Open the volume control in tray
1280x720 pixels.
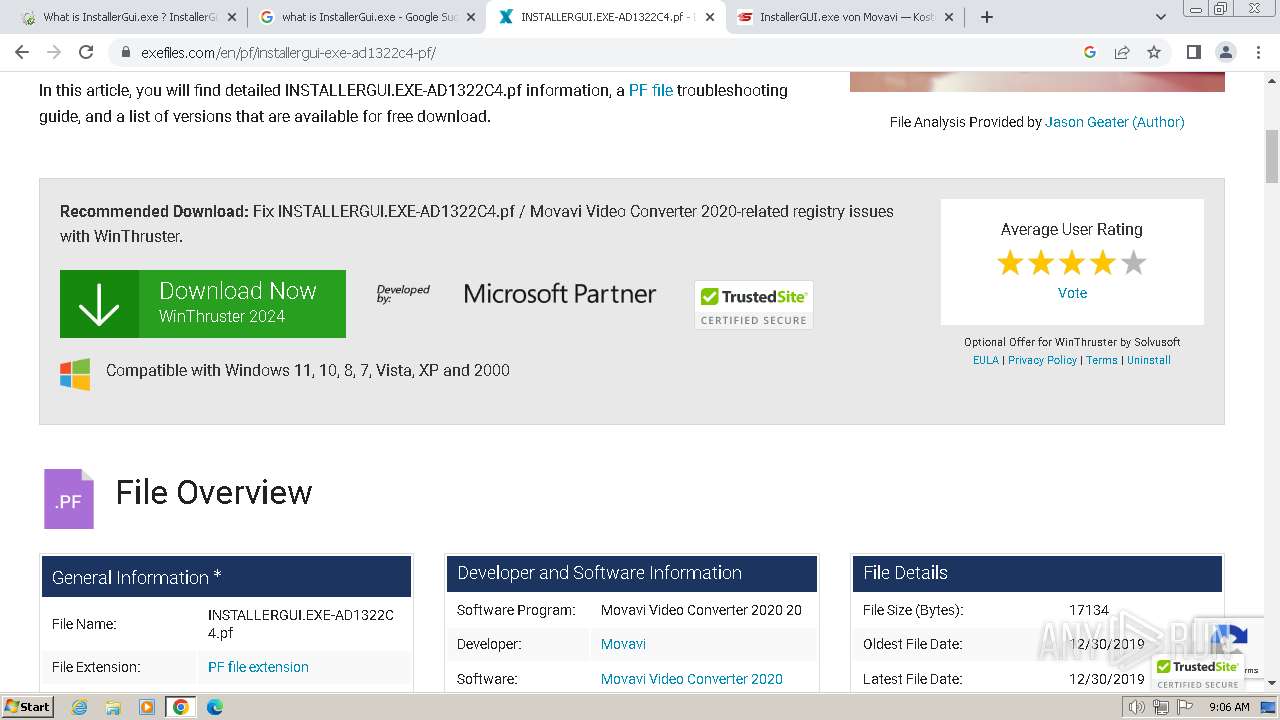click(x=1137, y=707)
